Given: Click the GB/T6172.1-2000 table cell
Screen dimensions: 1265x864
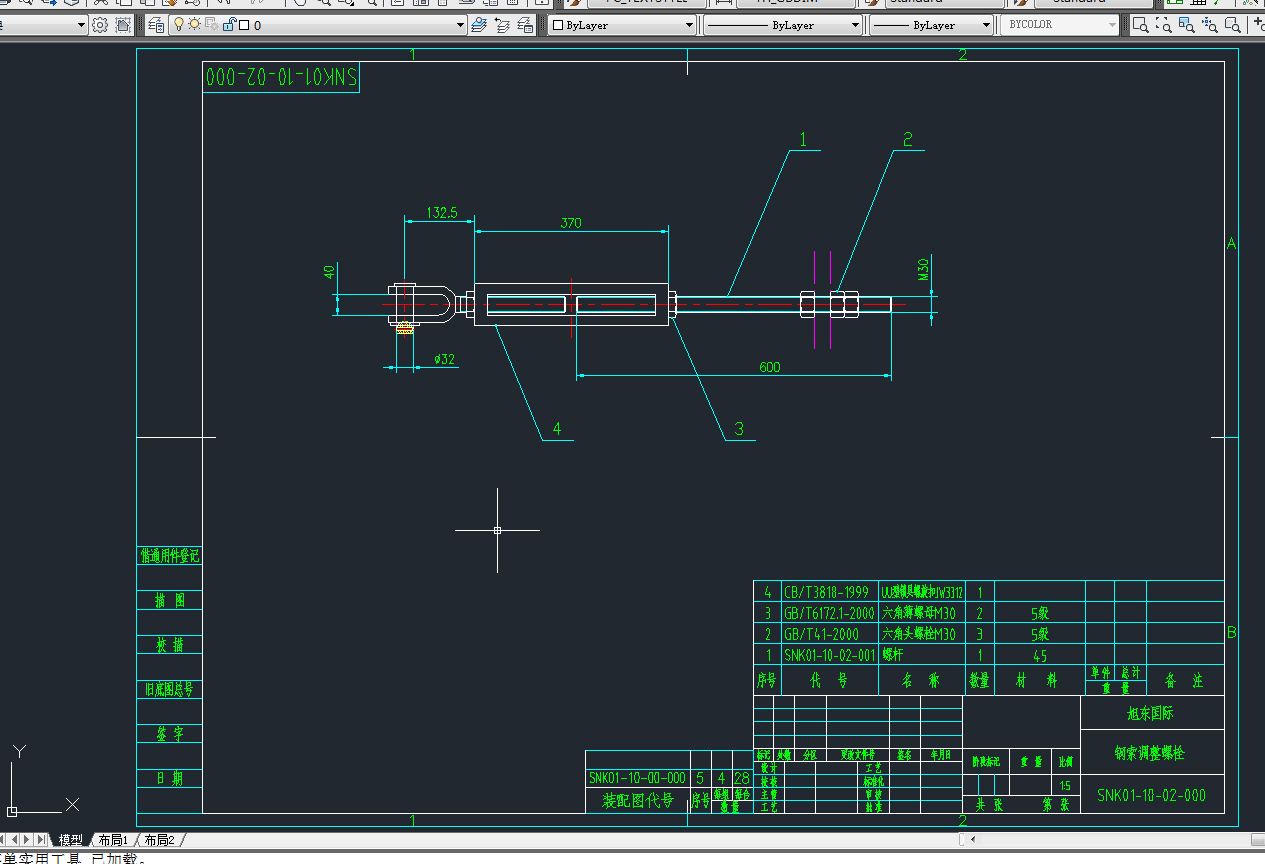Looking at the screenshot, I should click(829, 613).
